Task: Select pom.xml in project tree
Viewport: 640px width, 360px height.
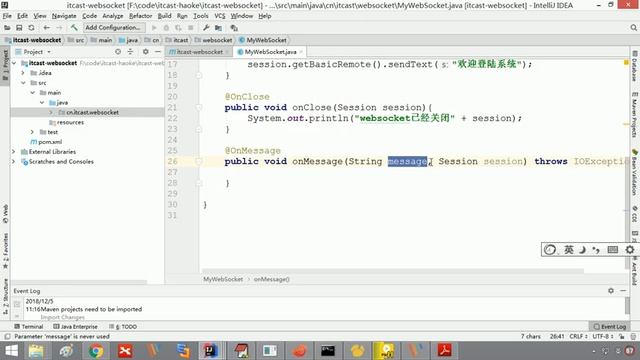Action: (46, 142)
